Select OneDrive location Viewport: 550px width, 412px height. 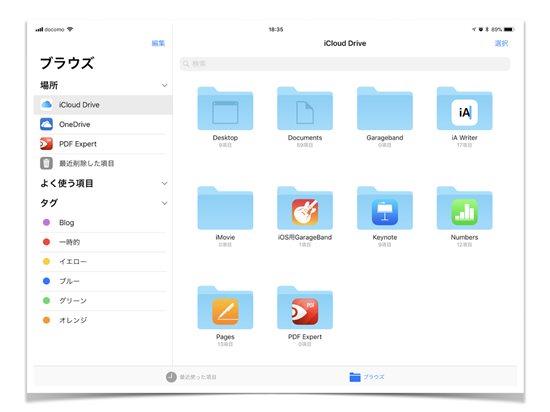click(x=103, y=124)
